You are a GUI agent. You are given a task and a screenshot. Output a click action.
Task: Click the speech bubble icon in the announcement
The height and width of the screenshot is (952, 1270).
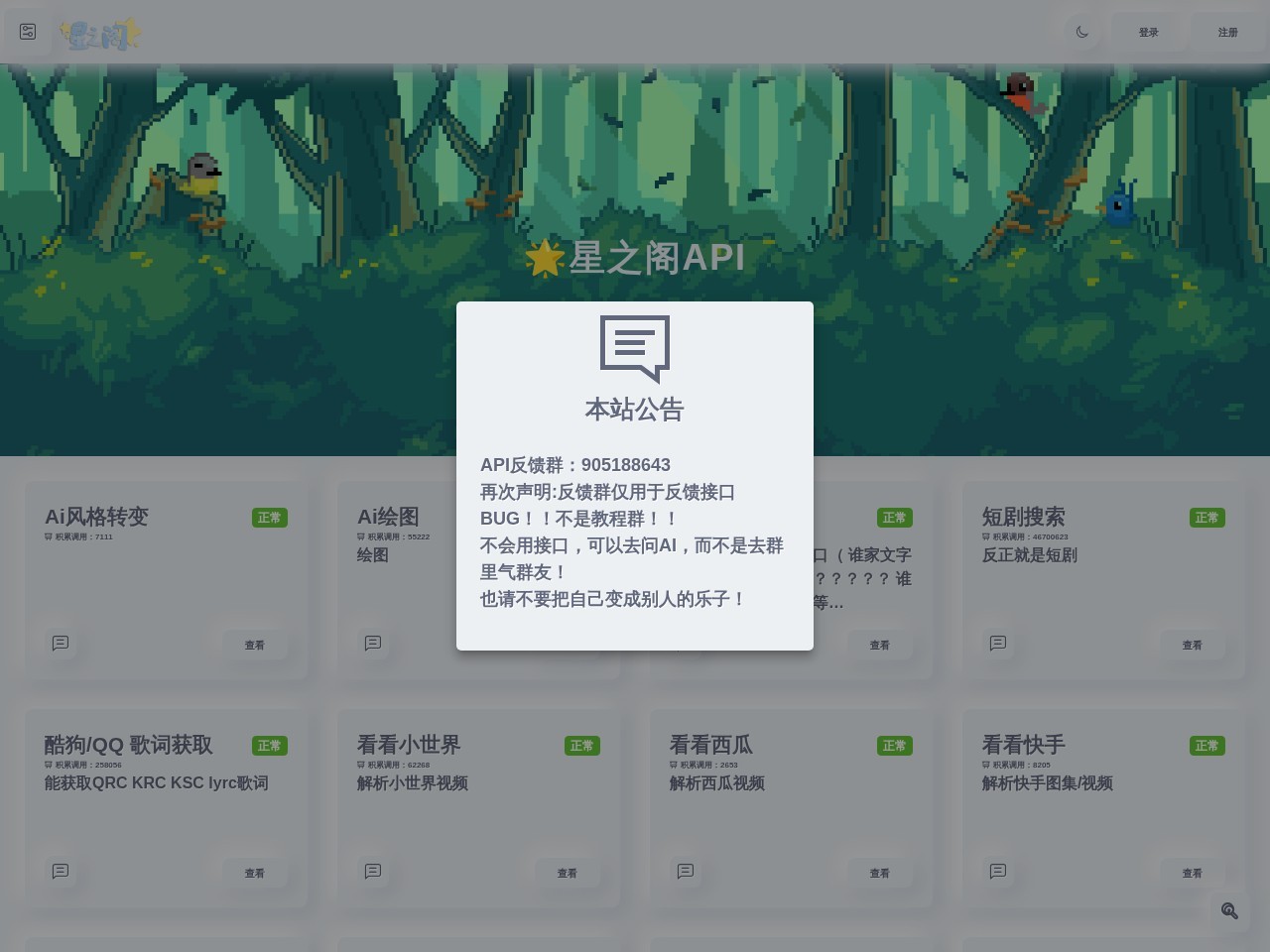pyautogui.click(x=635, y=348)
